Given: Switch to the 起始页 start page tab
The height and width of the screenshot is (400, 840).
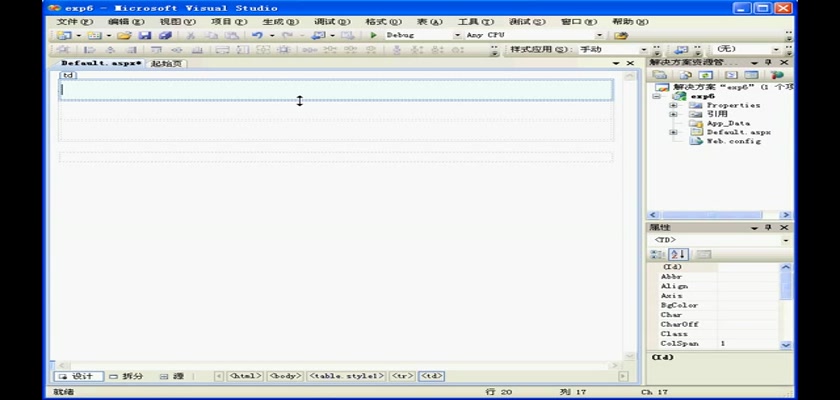Looking at the screenshot, I should tap(167, 63).
